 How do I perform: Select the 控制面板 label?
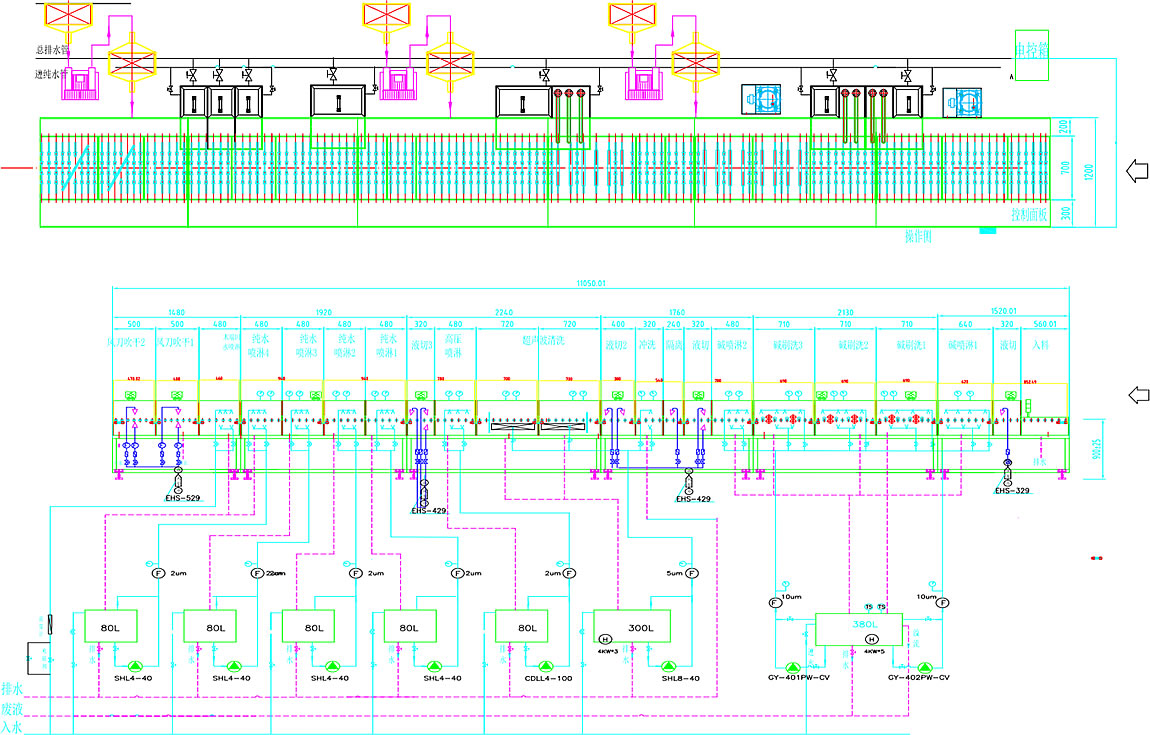point(1028,214)
